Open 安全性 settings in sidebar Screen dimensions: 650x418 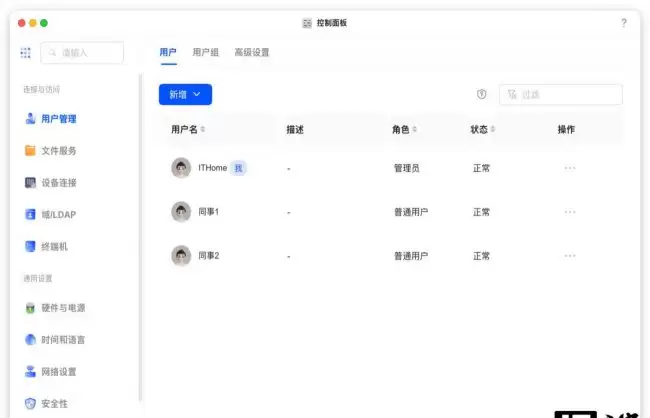46,403
